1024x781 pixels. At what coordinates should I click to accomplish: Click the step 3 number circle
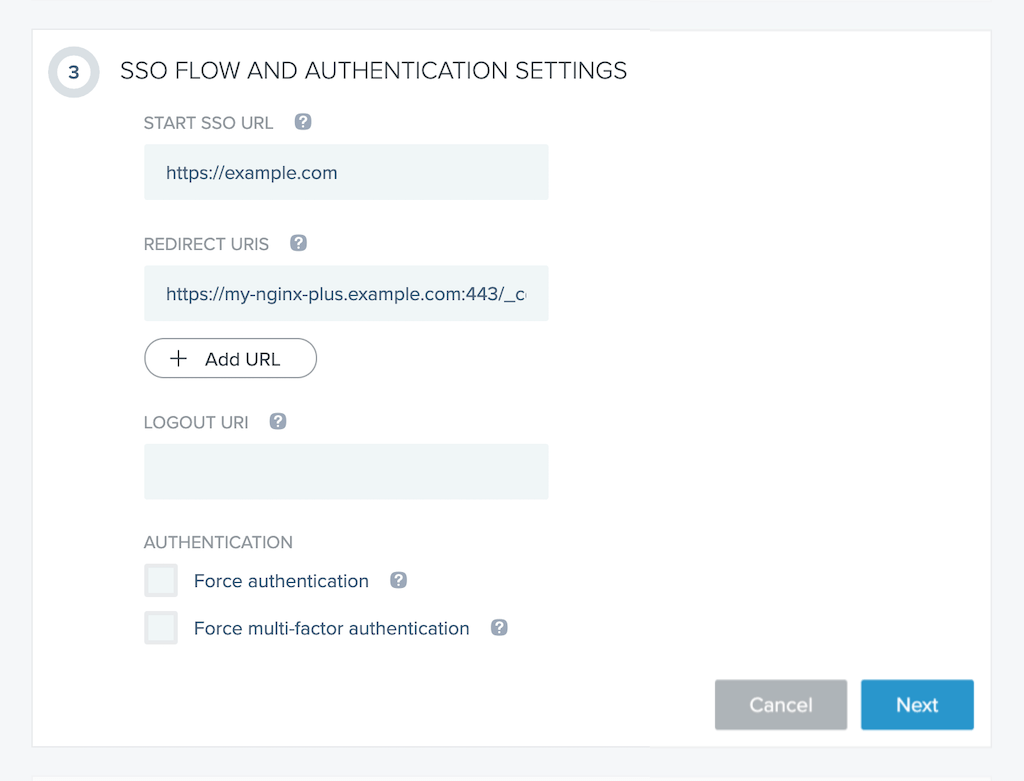pos(73,72)
